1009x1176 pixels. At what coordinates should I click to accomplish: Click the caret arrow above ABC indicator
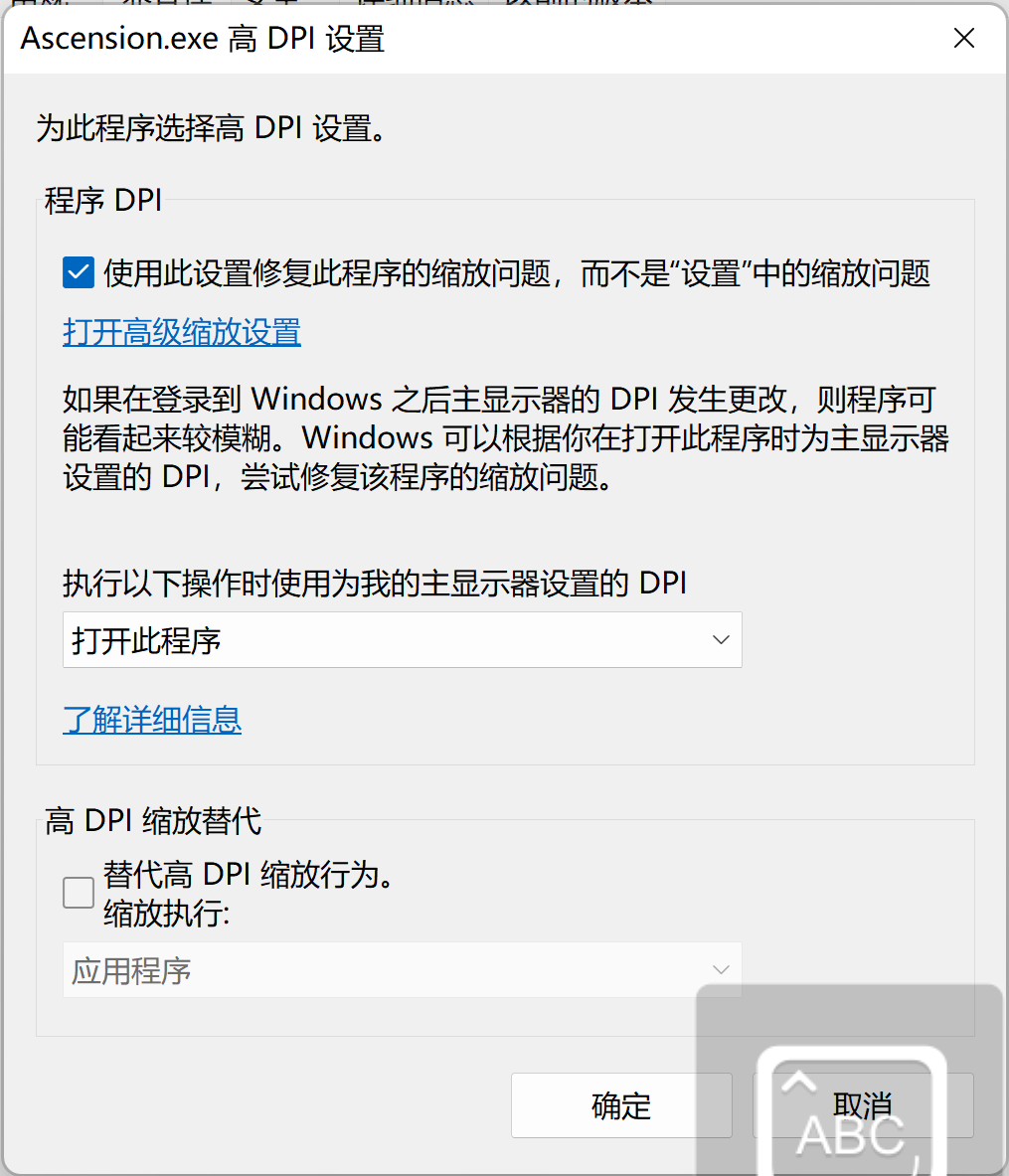799,1083
